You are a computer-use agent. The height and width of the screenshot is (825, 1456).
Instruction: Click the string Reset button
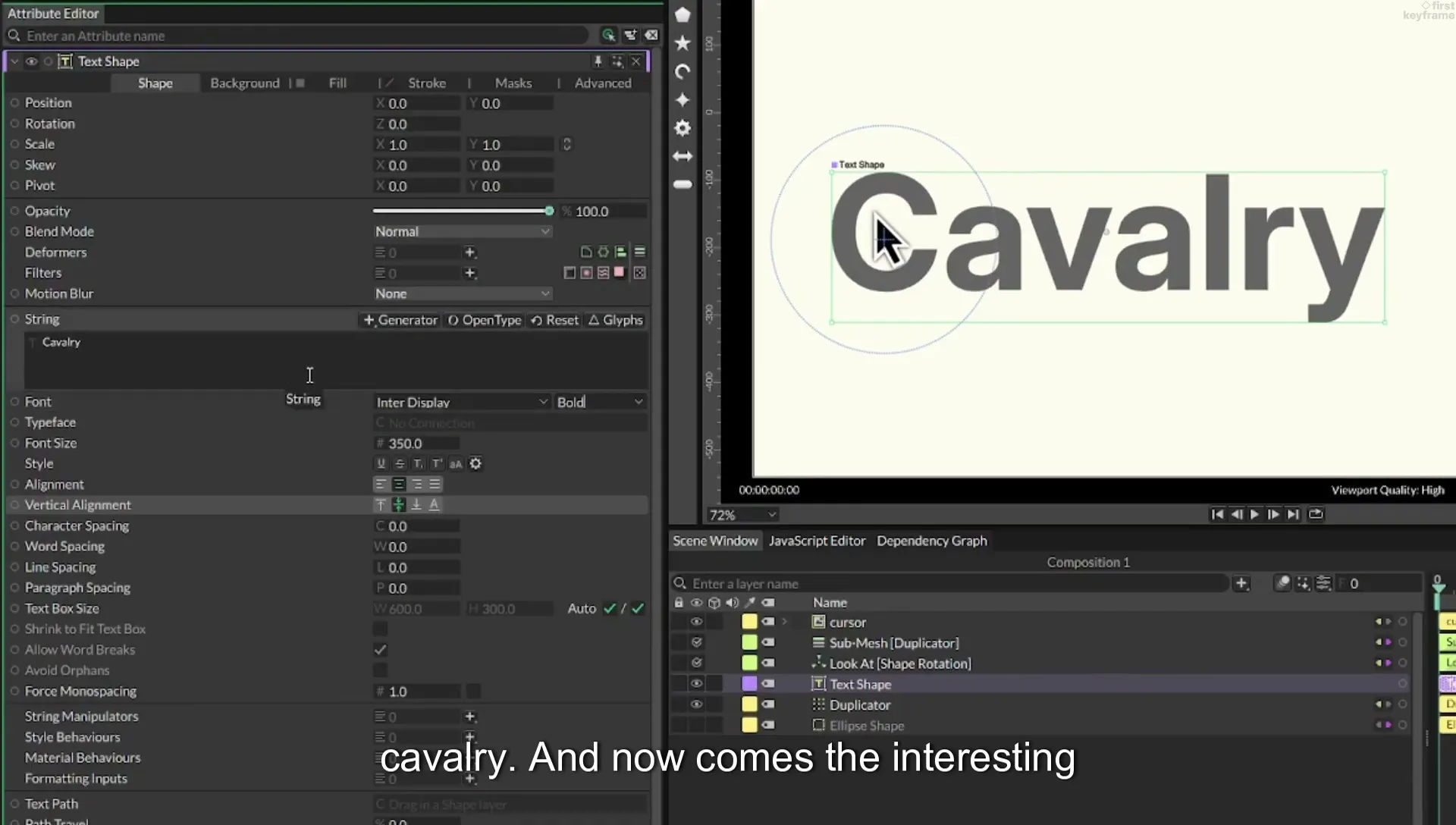554,320
